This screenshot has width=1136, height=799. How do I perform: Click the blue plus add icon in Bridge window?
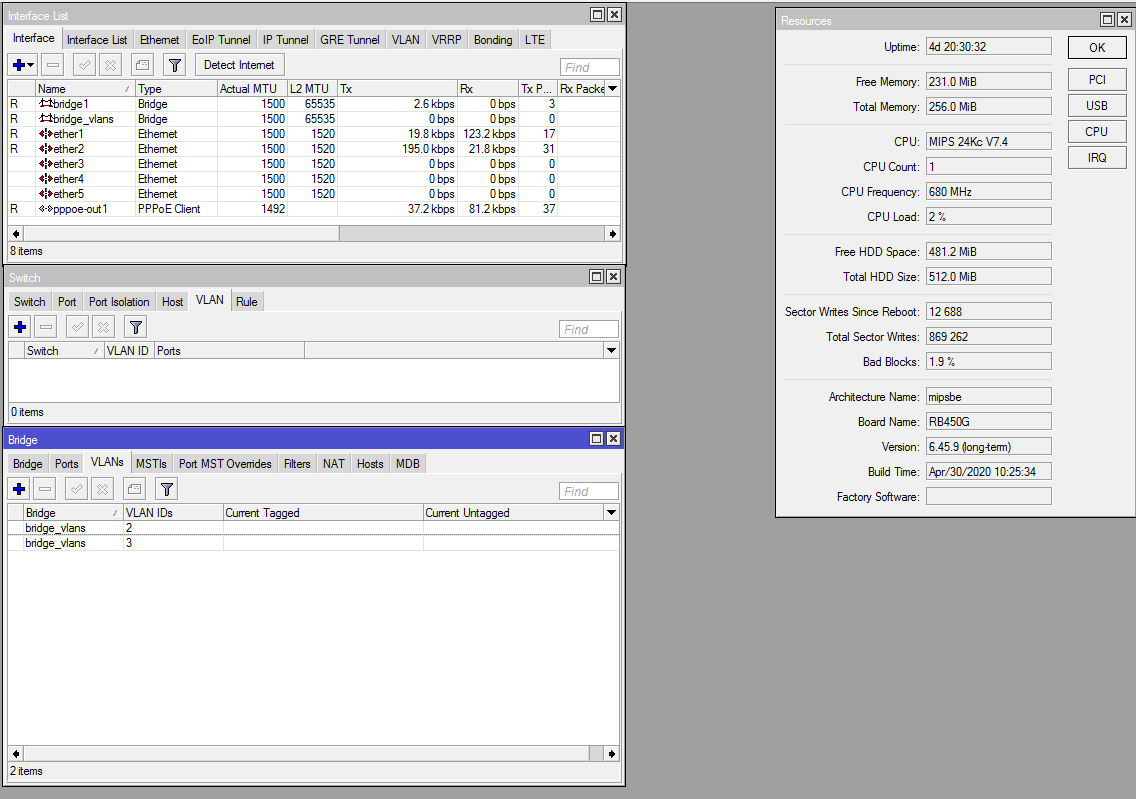pyautogui.click(x=20, y=489)
